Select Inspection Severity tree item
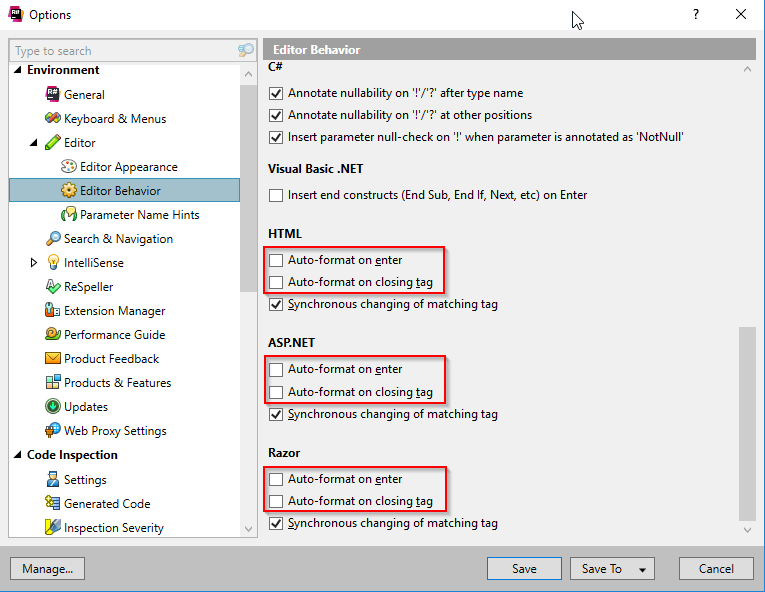The image size is (765, 592). [x=114, y=528]
